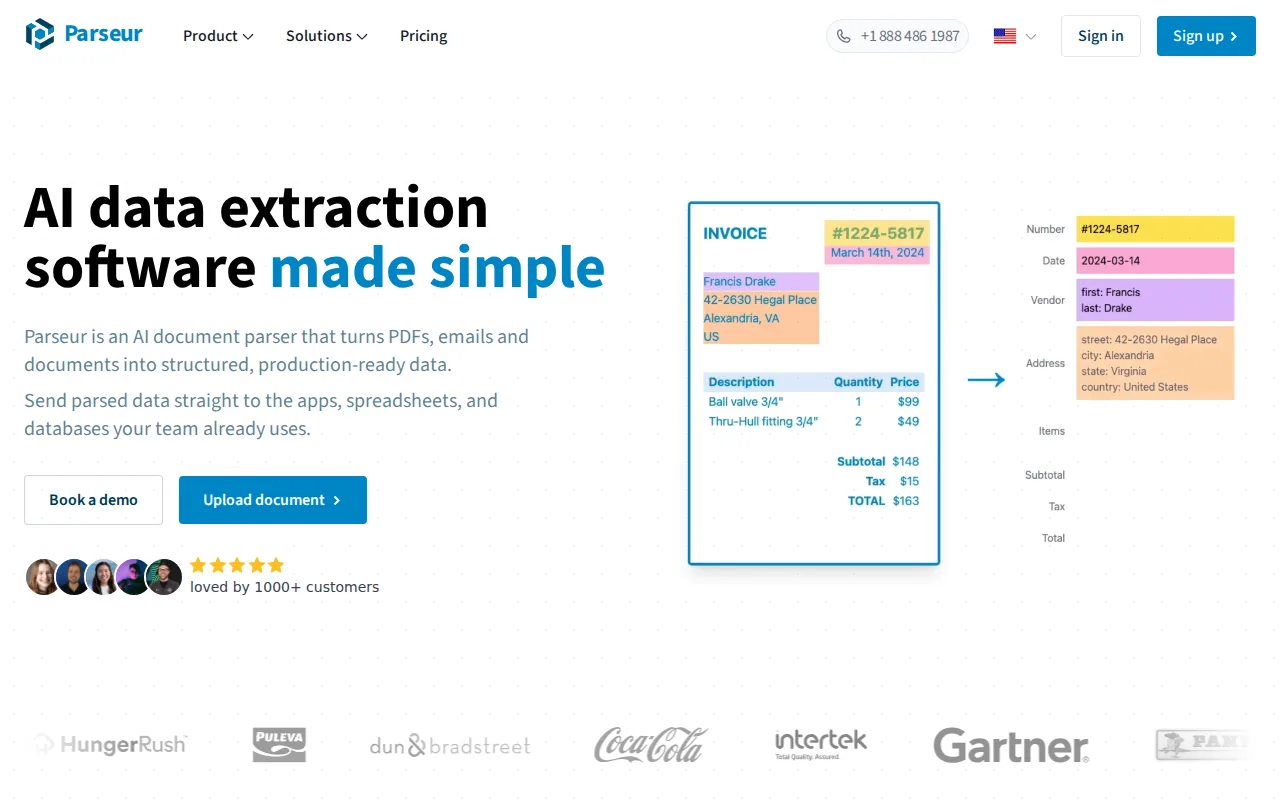Click the March 14th, 2024 date highlight

(x=877, y=254)
